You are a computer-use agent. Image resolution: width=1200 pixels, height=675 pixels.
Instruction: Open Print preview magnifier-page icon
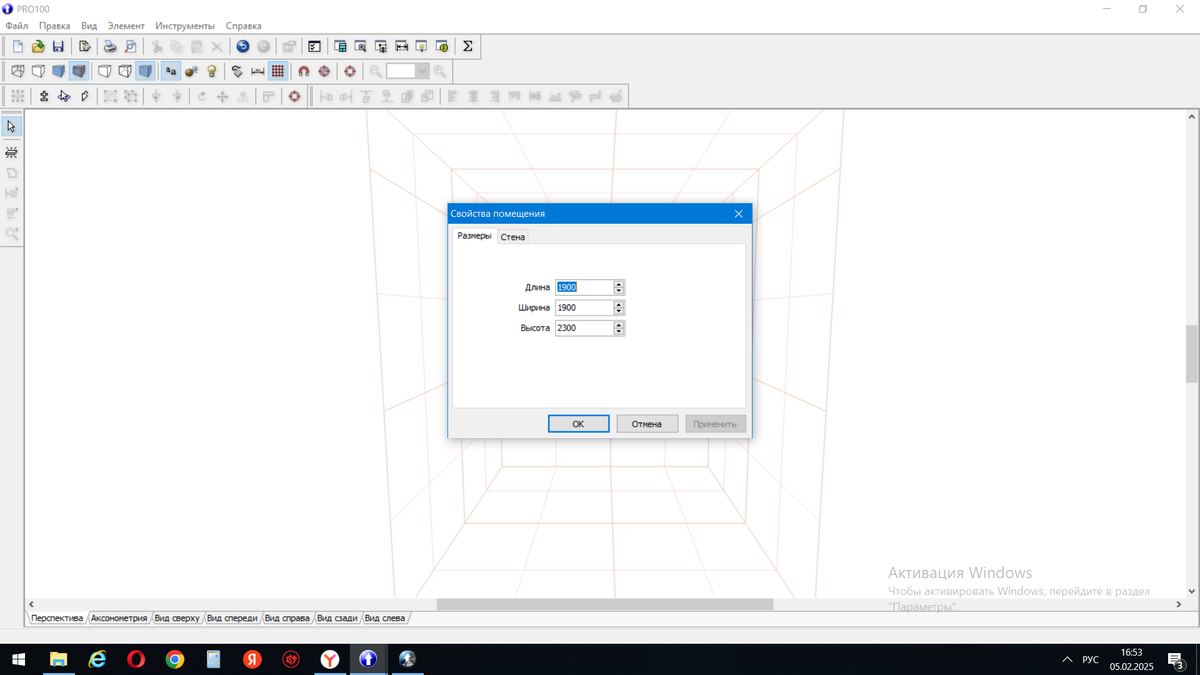click(x=130, y=46)
